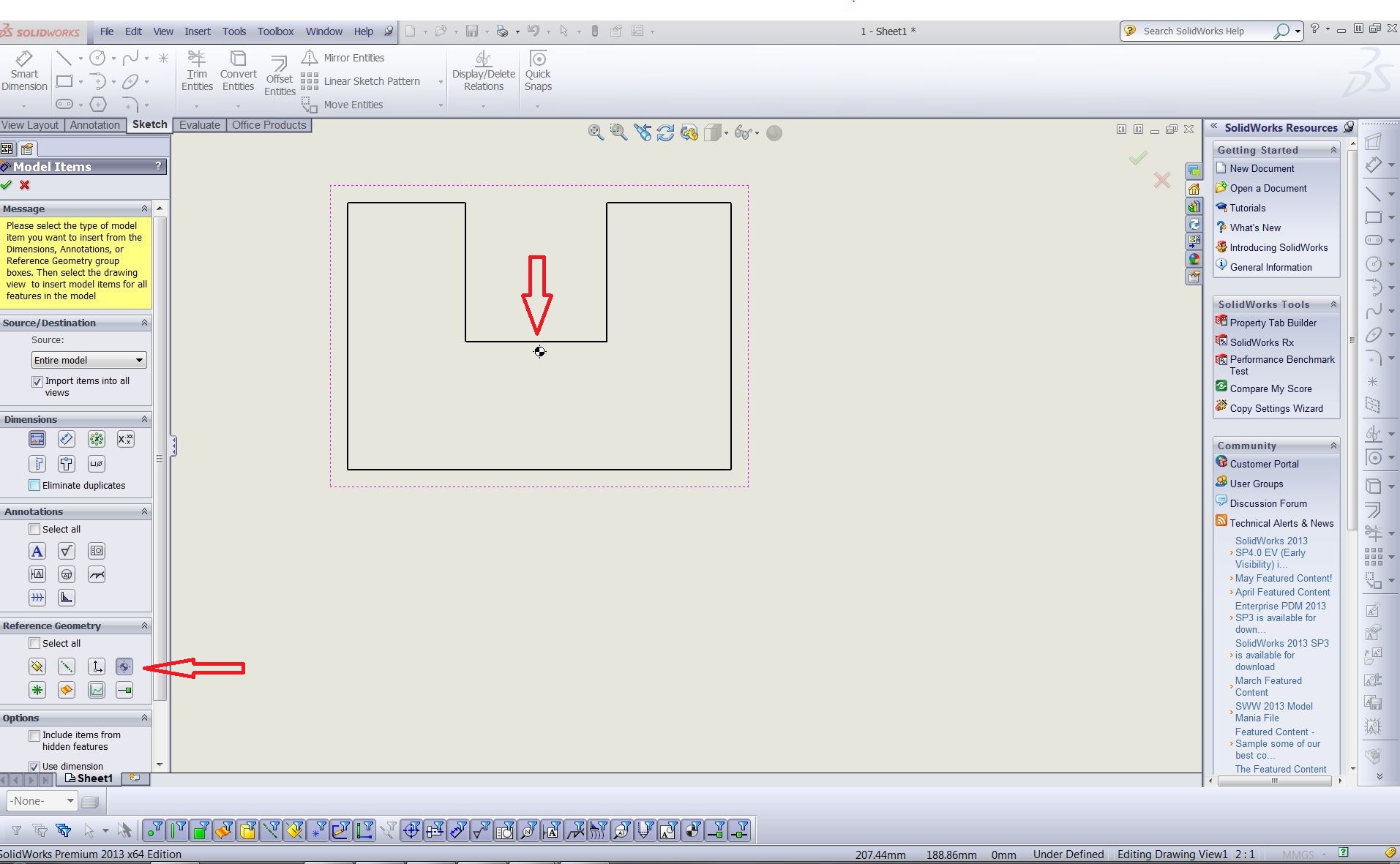The height and width of the screenshot is (864, 1400).
Task: Open the Insert menu
Action: [x=197, y=31]
